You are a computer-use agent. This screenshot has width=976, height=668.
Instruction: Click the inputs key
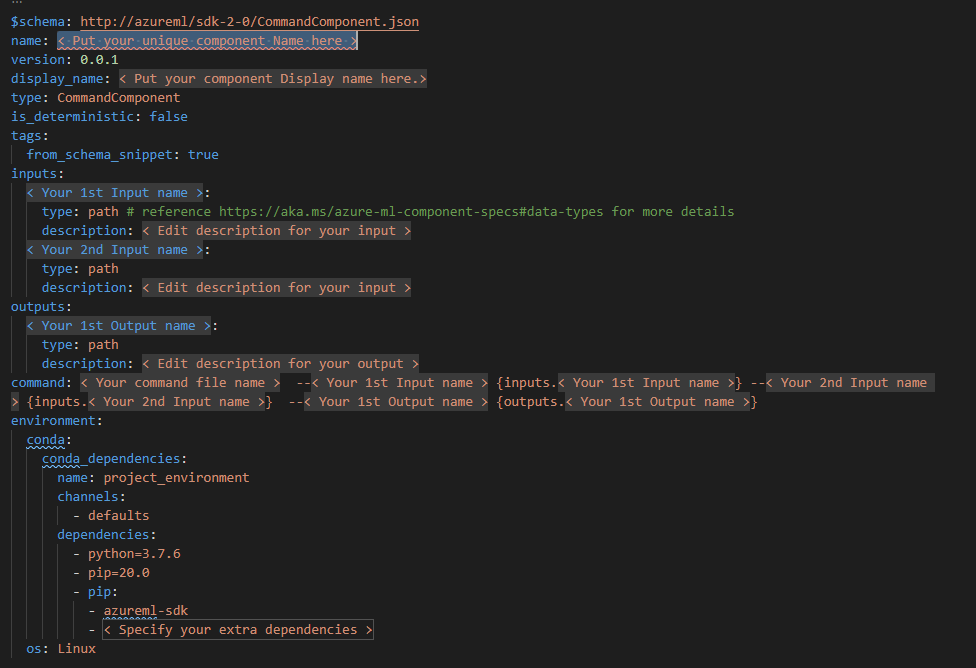click(34, 174)
